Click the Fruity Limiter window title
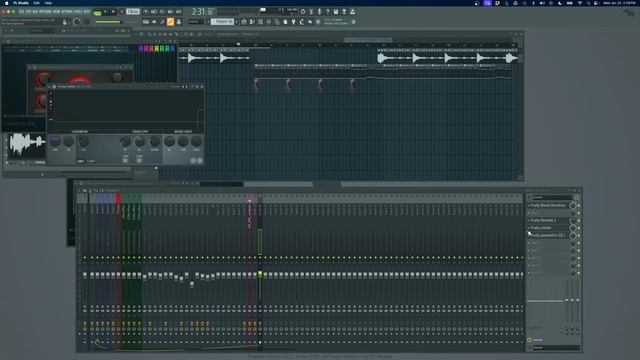Viewport: 640px width, 360px height. point(73,87)
